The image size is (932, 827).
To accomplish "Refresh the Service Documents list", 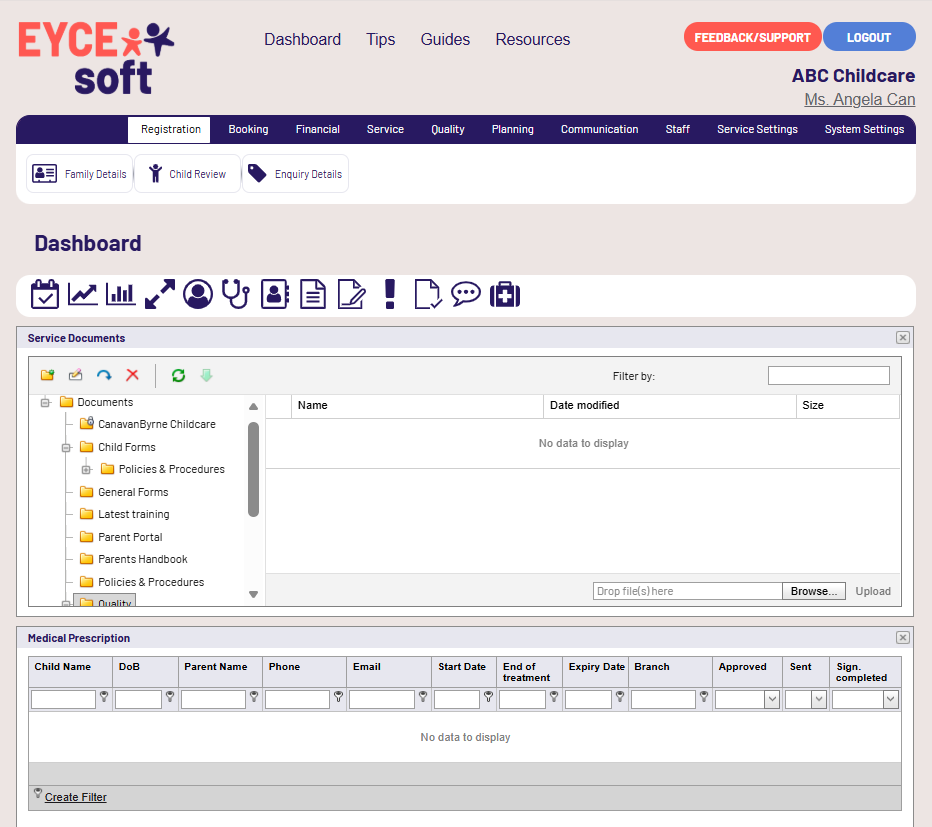I will coord(178,374).
